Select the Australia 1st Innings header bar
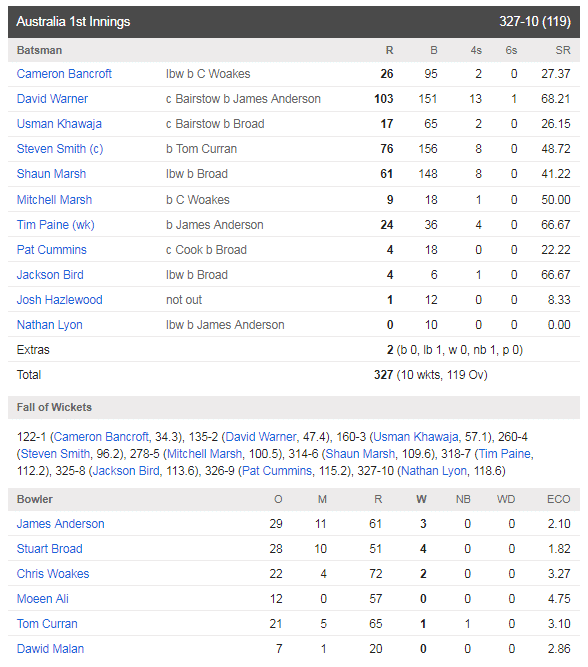This screenshot has width=588, height=667. pos(294,22)
